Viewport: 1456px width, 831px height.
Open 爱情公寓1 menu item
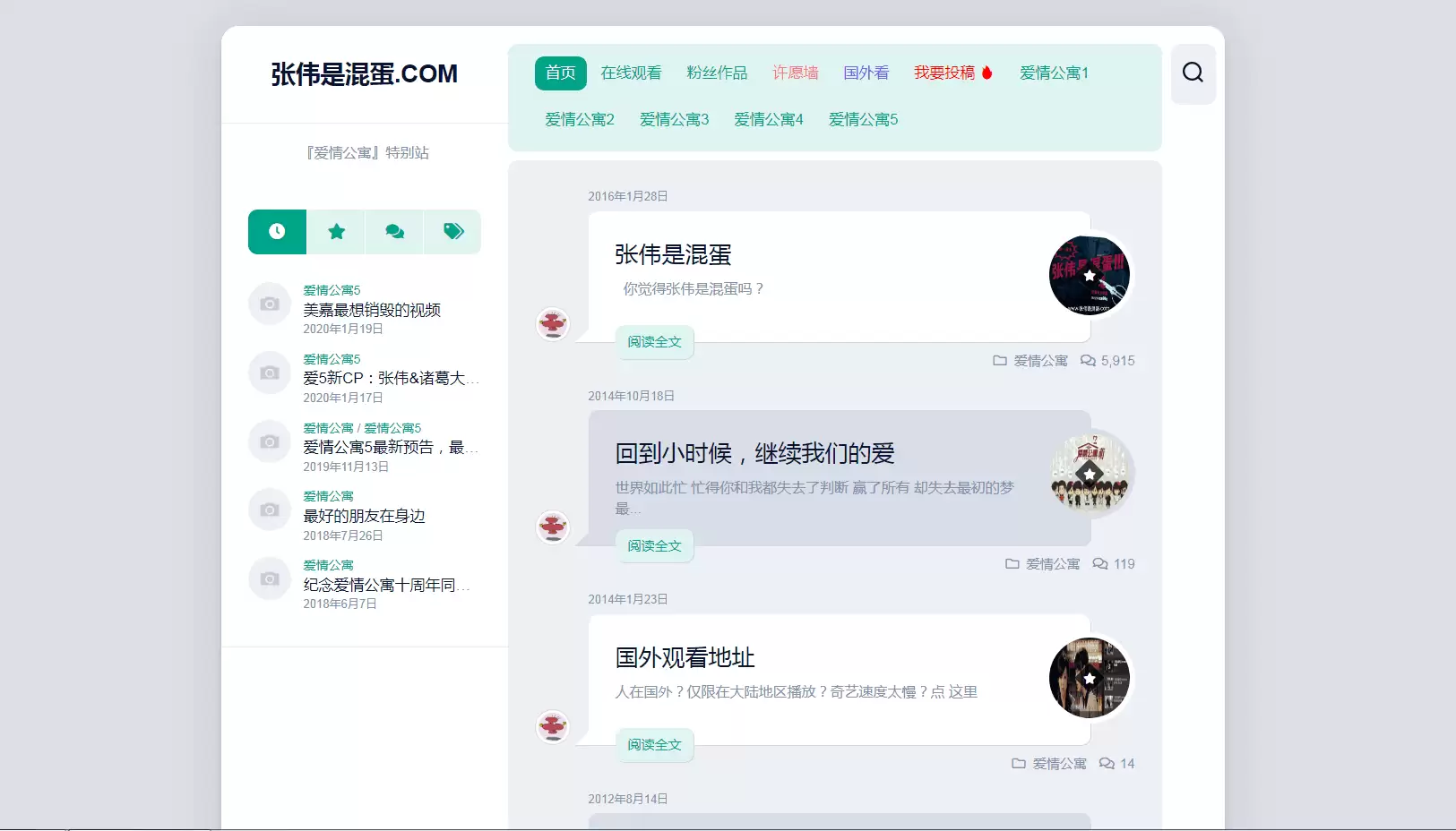tap(1055, 73)
